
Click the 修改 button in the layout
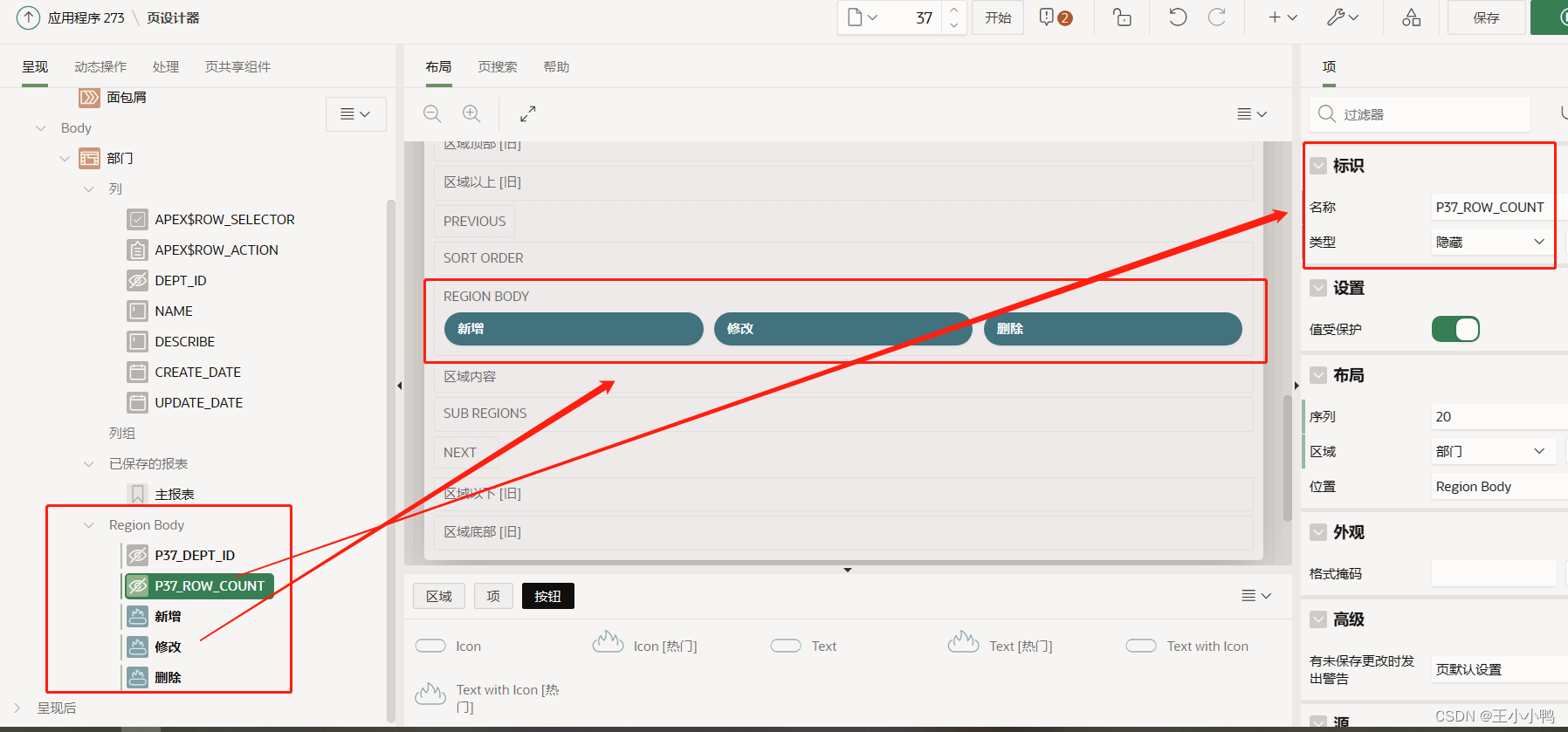click(x=842, y=329)
